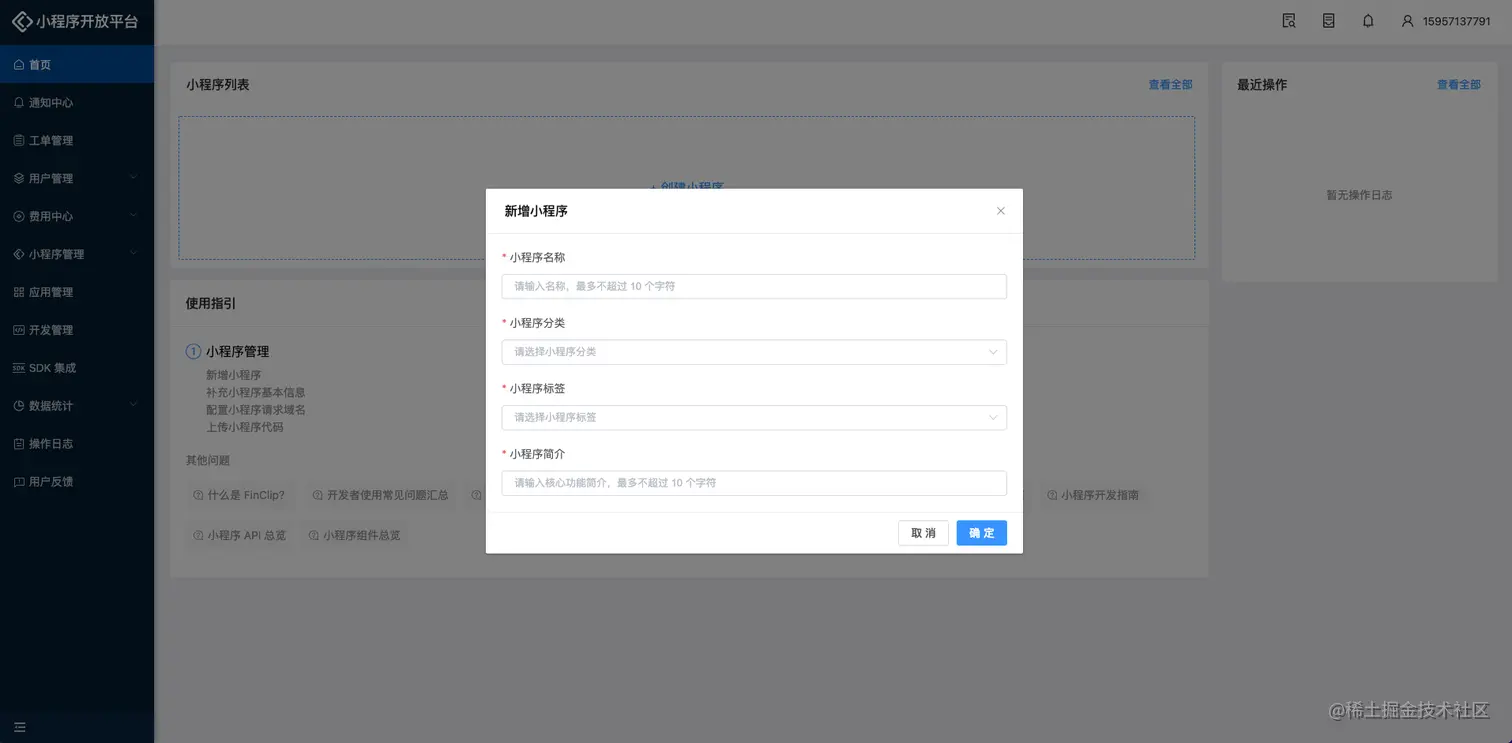Click the 确定 button in dialog
Viewport: 1512px width, 743px height.
click(x=982, y=533)
